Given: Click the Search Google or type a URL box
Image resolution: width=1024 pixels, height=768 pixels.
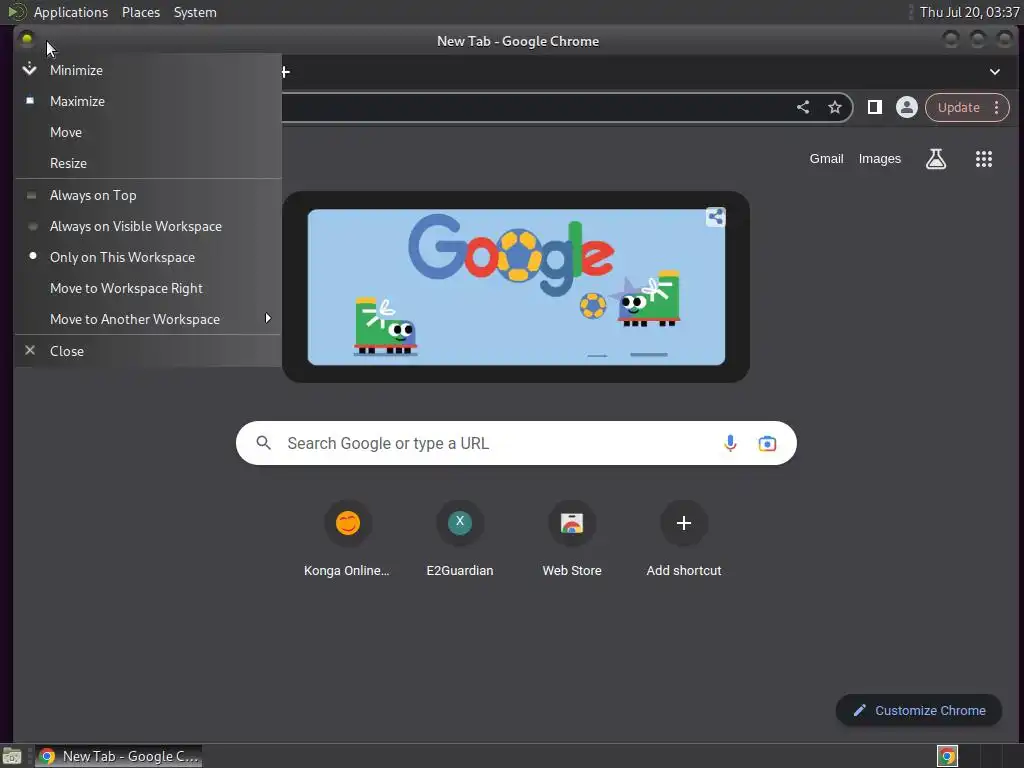Looking at the screenshot, I should tap(516, 443).
